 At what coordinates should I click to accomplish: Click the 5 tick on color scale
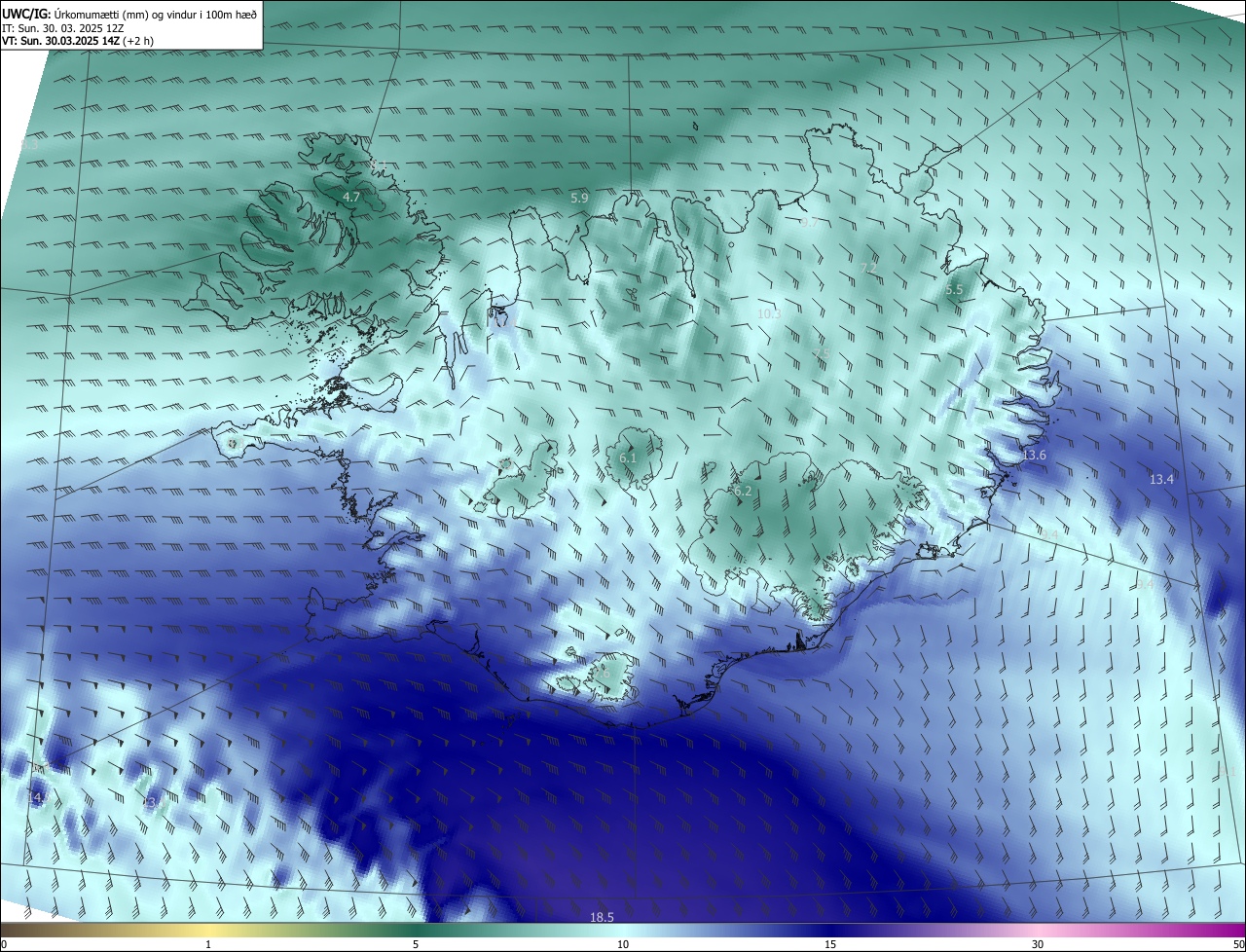pos(416,945)
